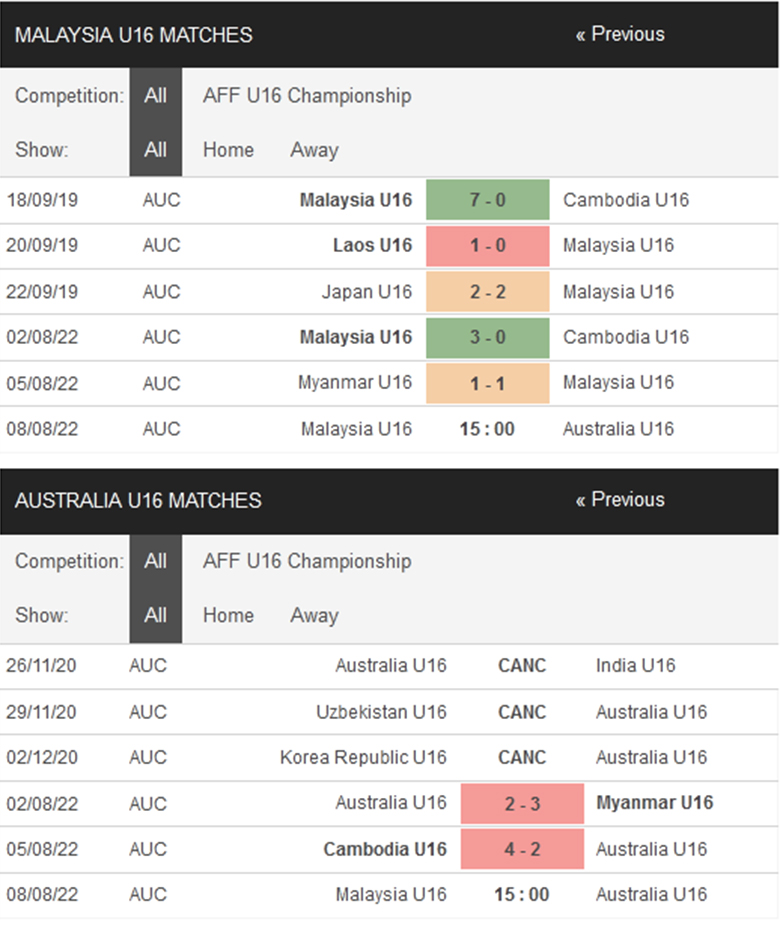Click Korea Republic U16 team name
The image size is (780, 934).
tap(363, 757)
